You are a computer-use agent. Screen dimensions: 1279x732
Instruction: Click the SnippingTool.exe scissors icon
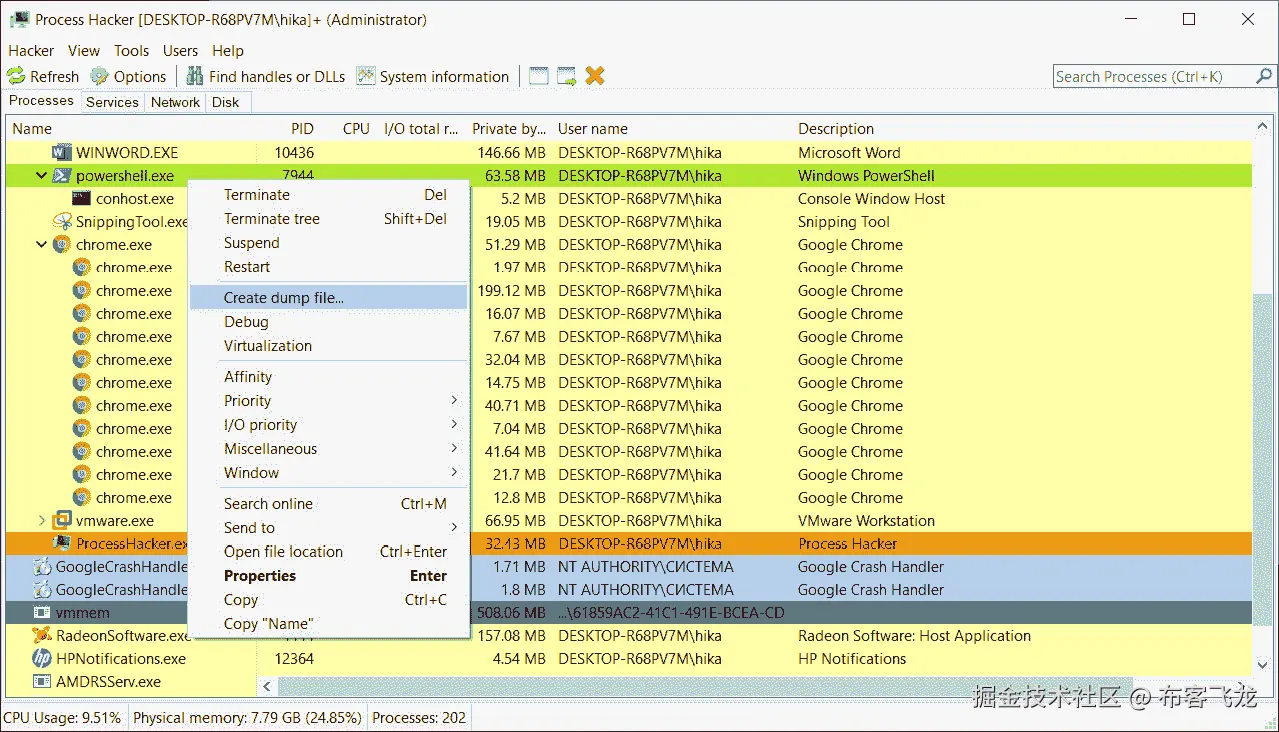(62, 222)
